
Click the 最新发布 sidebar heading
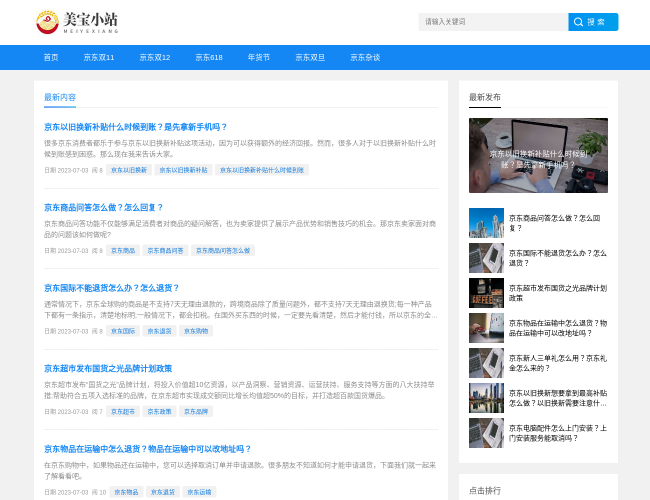pyautogui.click(x=485, y=97)
